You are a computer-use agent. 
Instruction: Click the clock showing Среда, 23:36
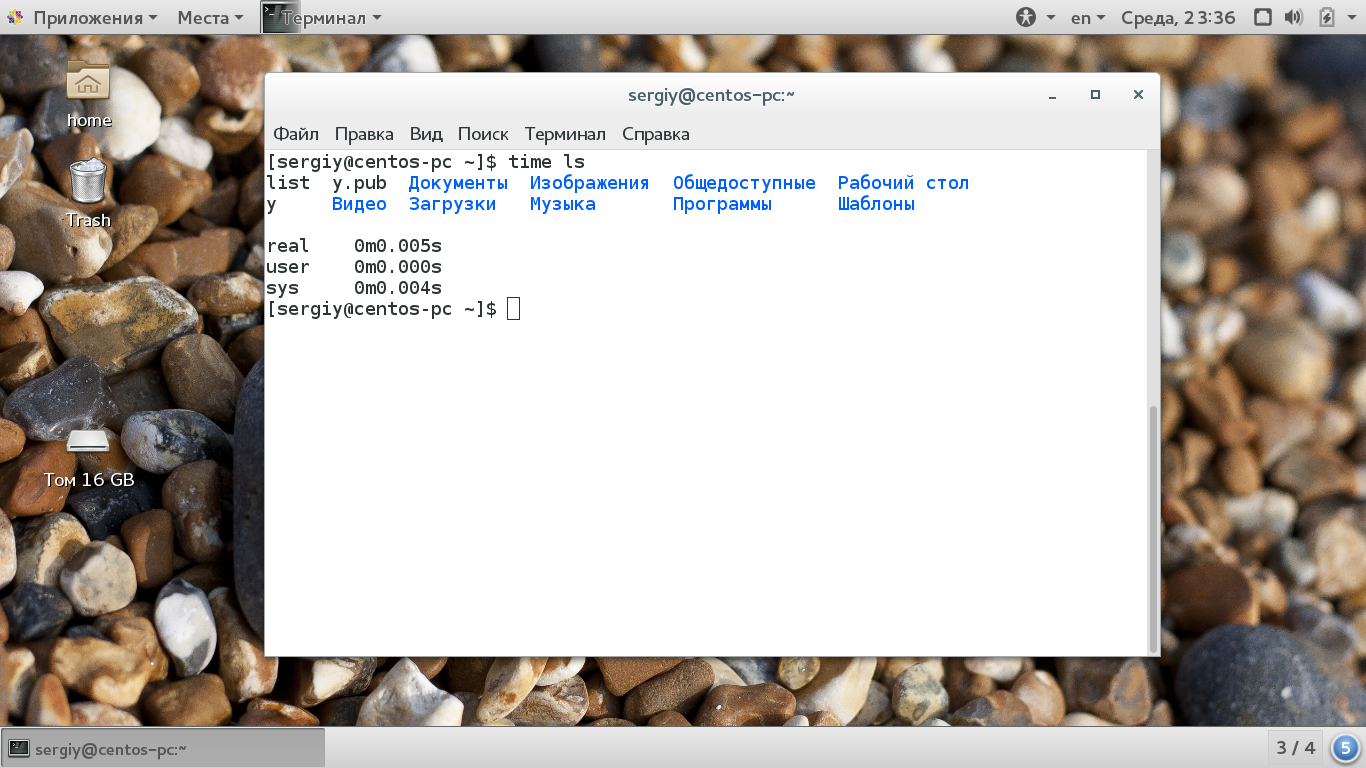click(1178, 17)
